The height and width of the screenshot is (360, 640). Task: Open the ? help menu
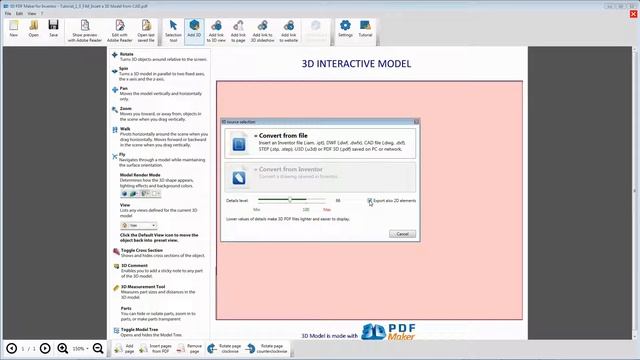pos(42,13)
